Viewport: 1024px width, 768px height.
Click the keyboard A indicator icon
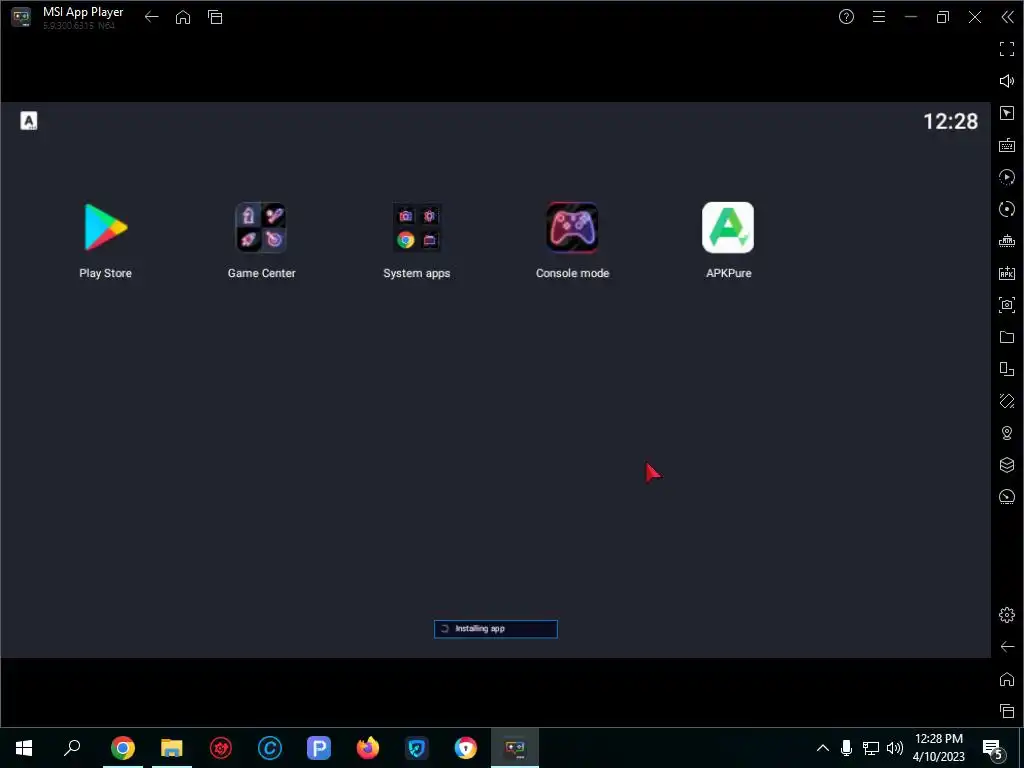click(x=29, y=121)
